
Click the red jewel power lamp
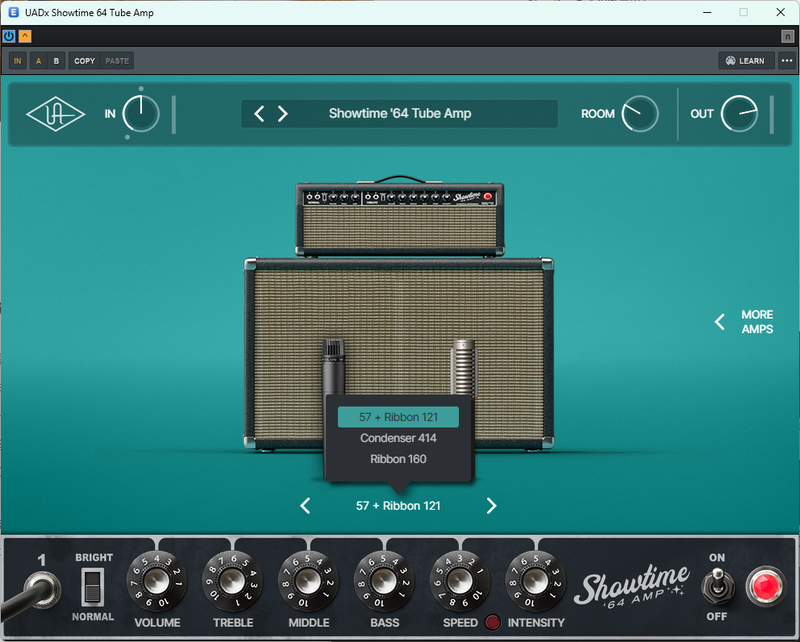click(765, 586)
